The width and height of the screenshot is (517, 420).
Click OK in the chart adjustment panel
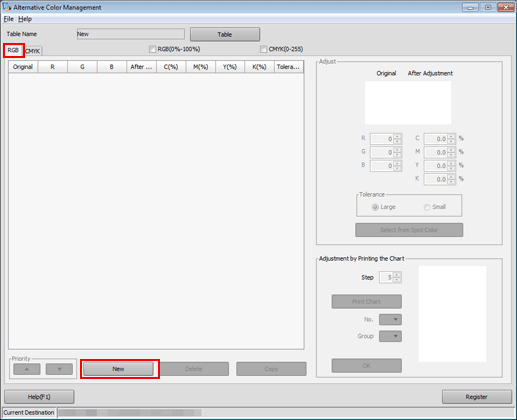tap(366, 366)
